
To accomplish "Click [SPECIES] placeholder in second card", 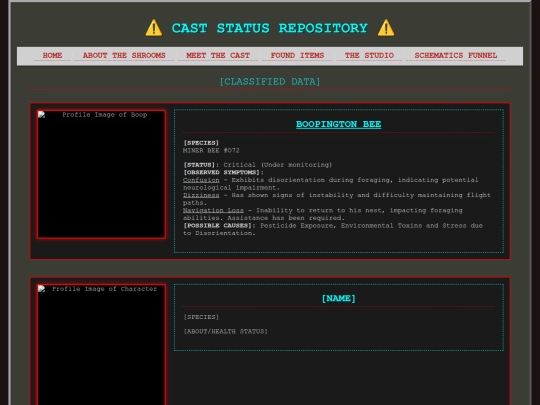I will [x=201, y=317].
